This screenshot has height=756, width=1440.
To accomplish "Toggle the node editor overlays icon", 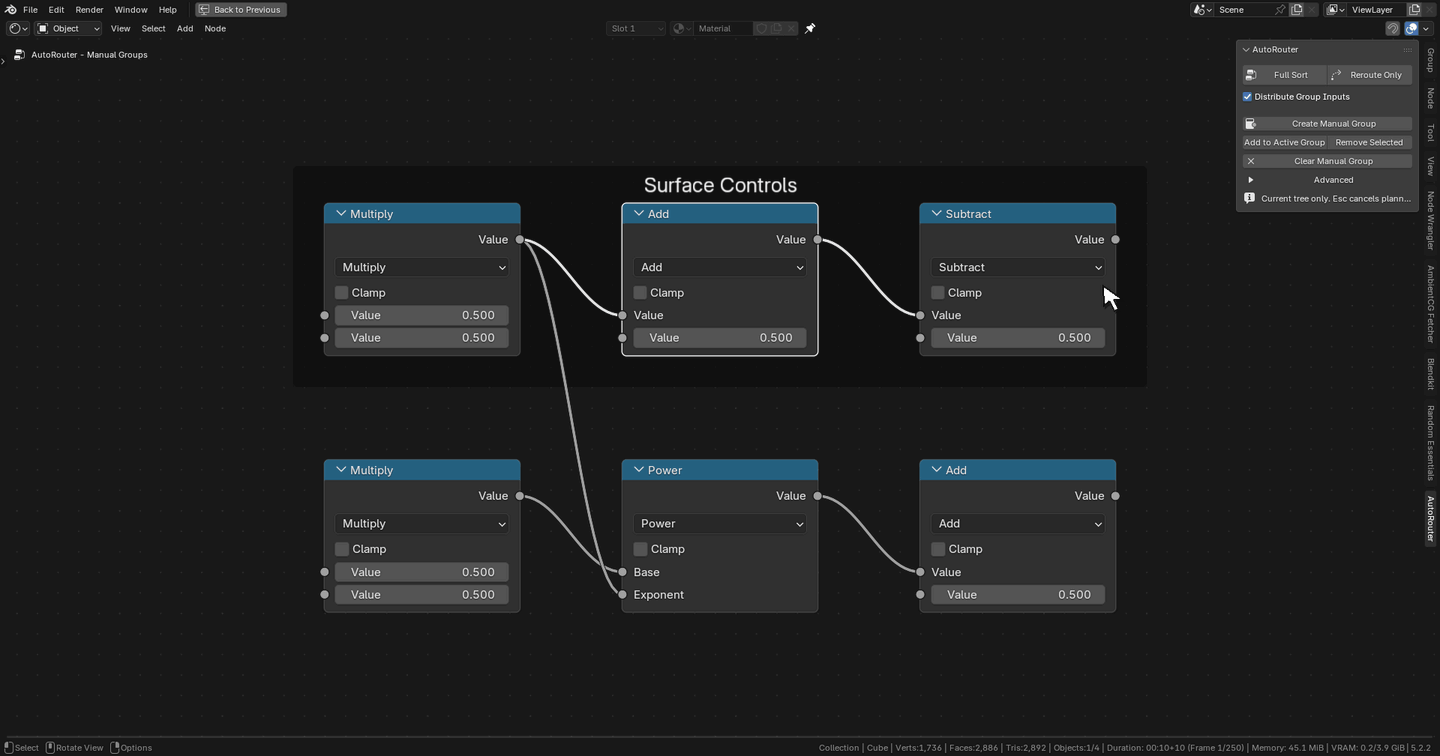I will coord(1411,28).
